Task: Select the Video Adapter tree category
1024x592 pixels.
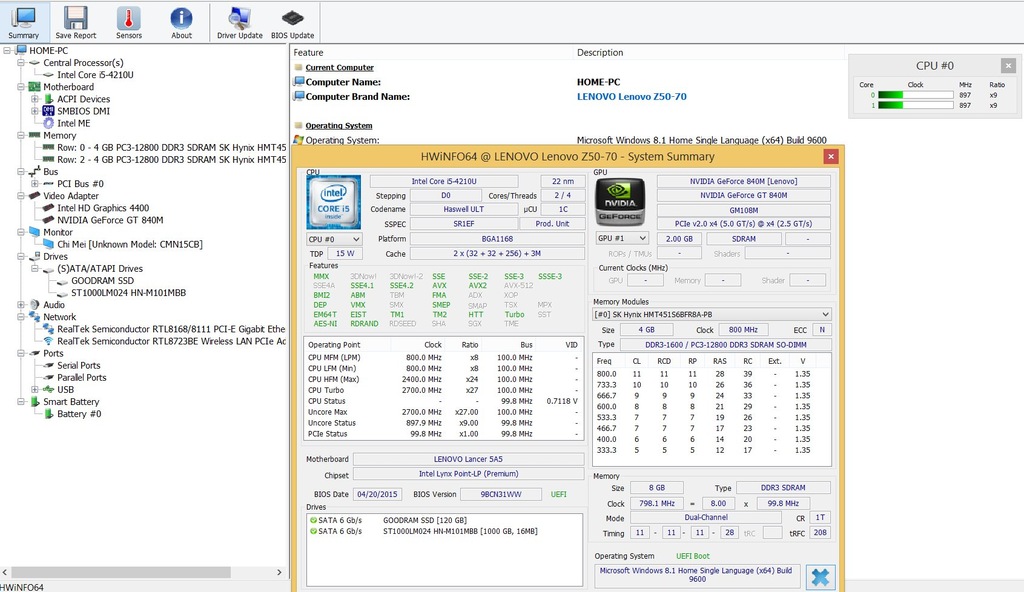Action: [x=71, y=196]
